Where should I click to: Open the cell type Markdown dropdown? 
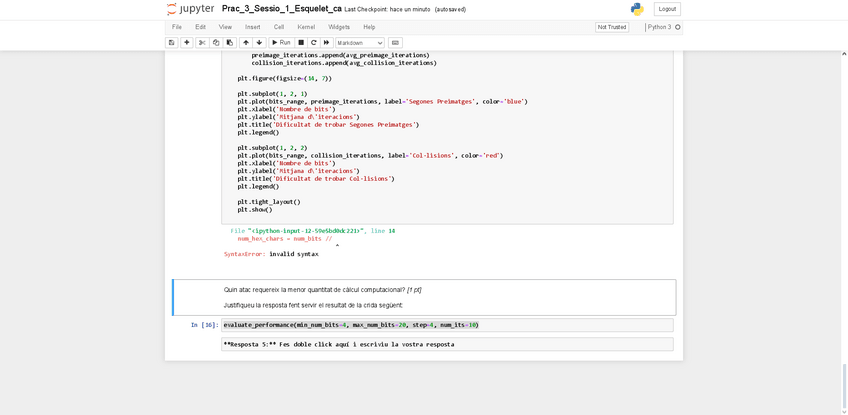pyautogui.click(x=359, y=43)
